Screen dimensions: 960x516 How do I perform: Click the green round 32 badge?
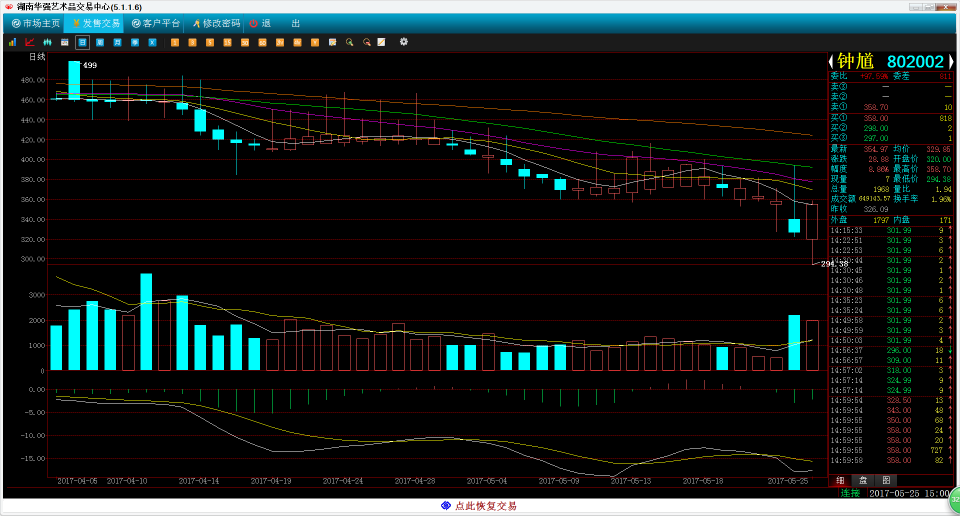pos(953,497)
